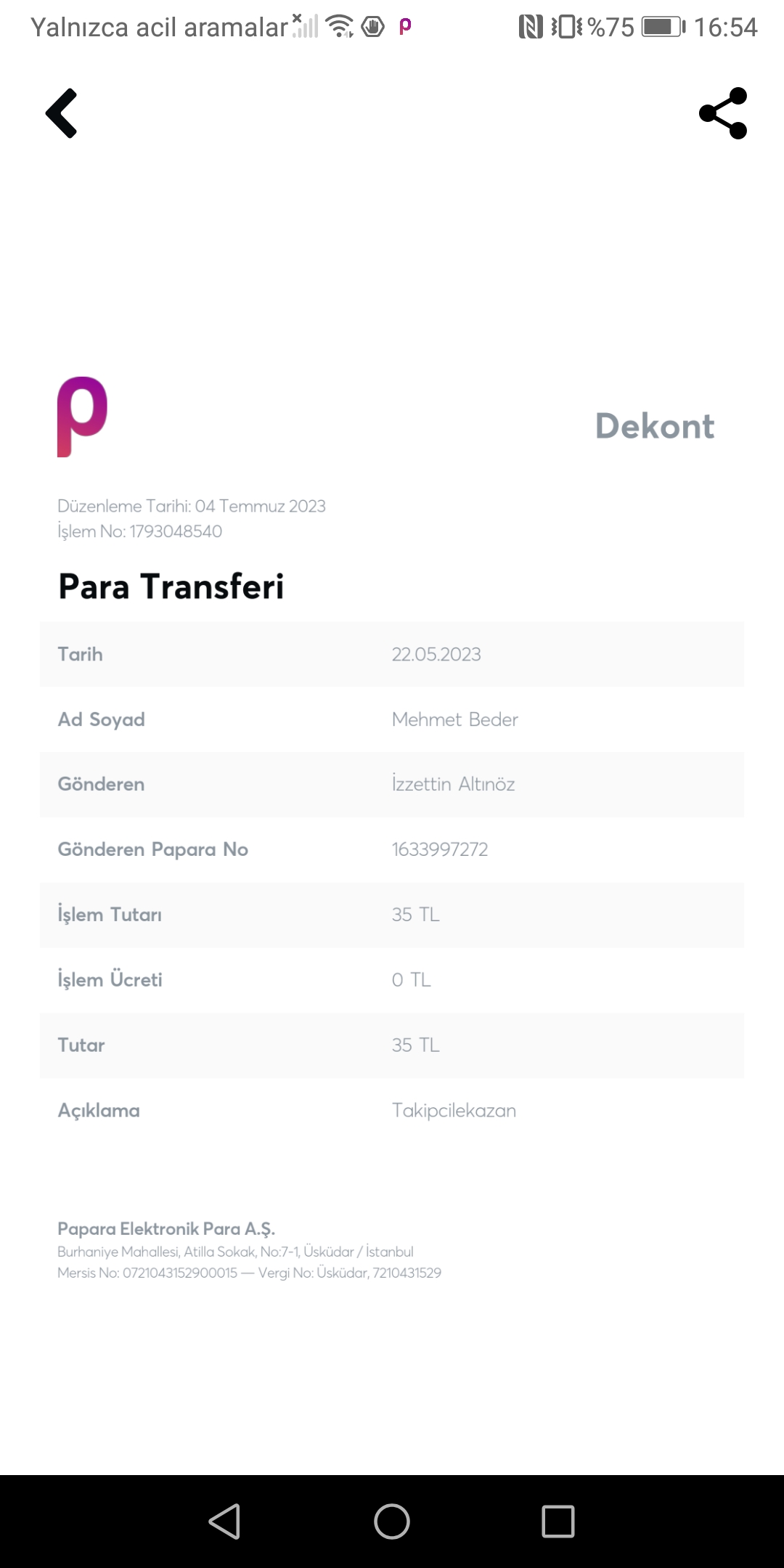The width and height of the screenshot is (784, 1568).
Task: Tap the Açıklama value Takipcilekazan
Action: coord(454,1111)
